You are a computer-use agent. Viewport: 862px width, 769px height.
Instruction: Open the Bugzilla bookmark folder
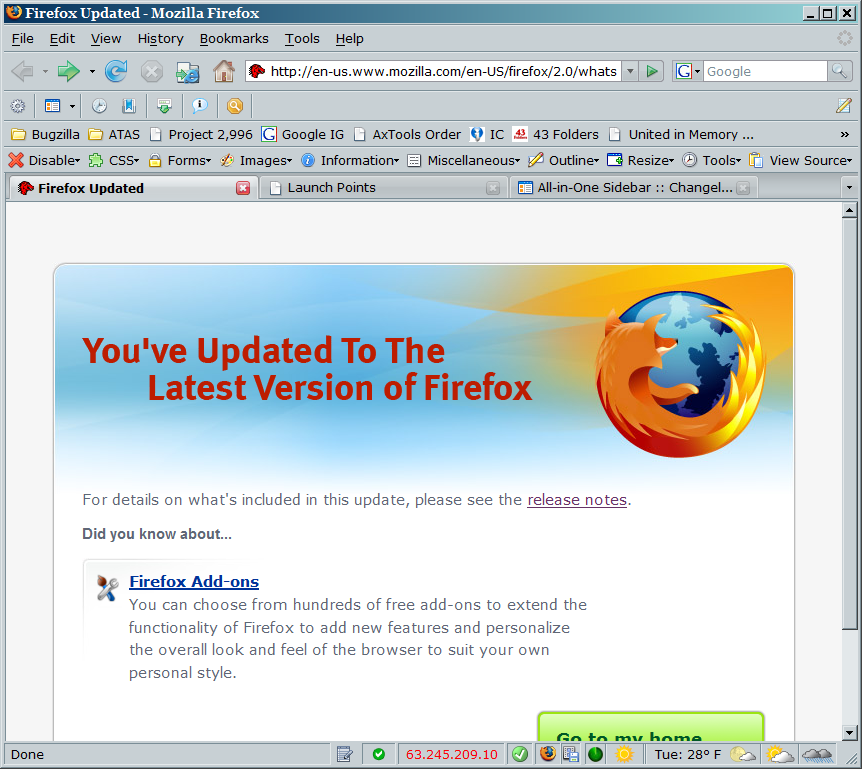[46, 135]
